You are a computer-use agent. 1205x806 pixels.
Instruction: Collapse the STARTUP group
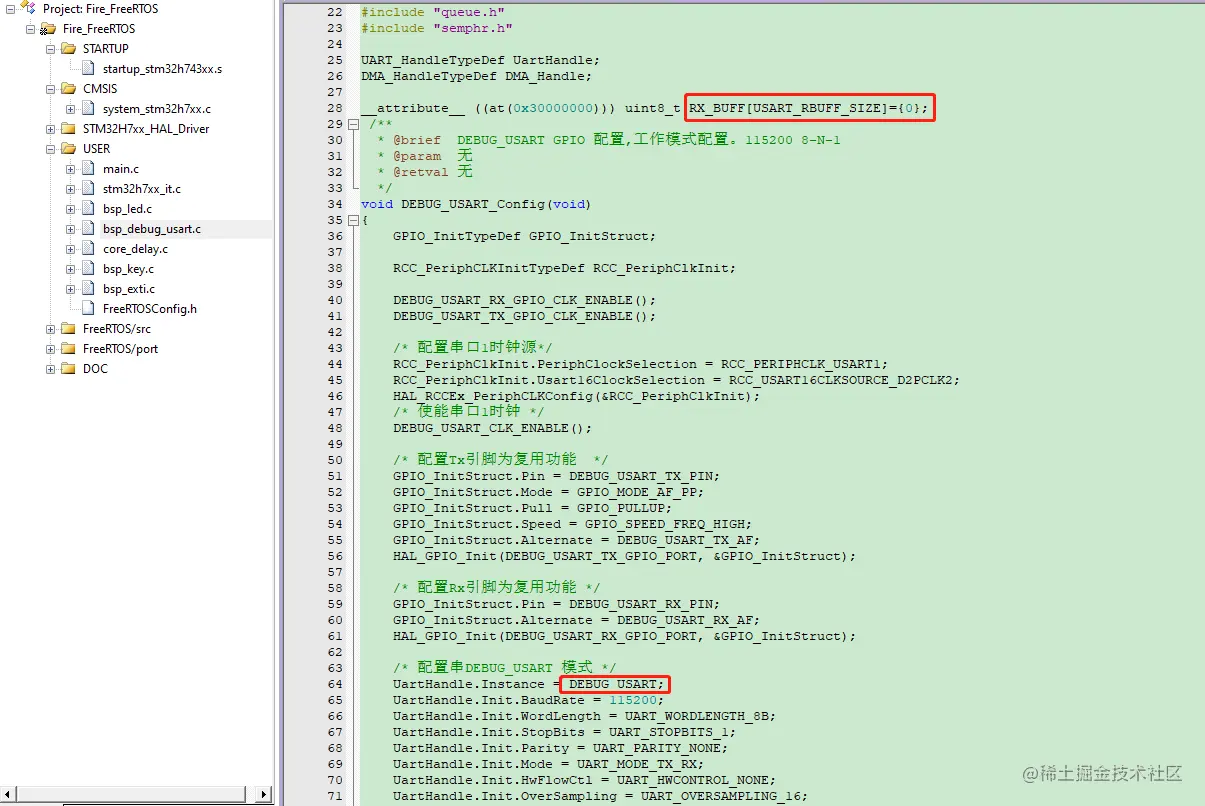pyautogui.click(x=51, y=49)
